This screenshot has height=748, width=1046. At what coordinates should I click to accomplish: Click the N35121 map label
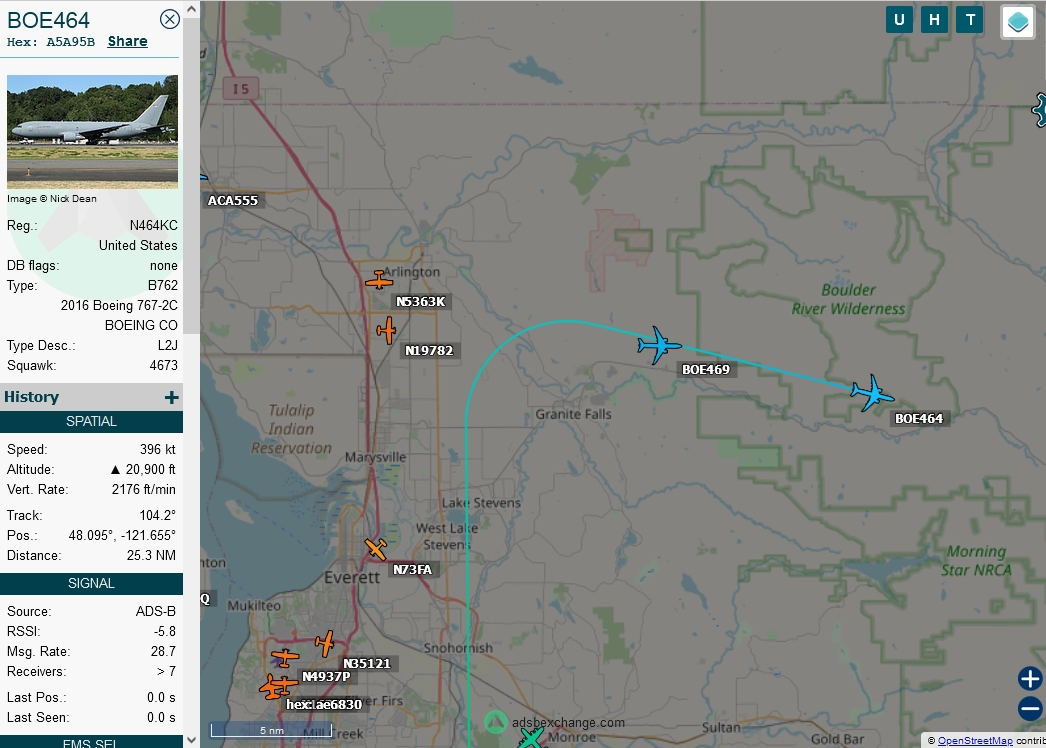pos(366,663)
